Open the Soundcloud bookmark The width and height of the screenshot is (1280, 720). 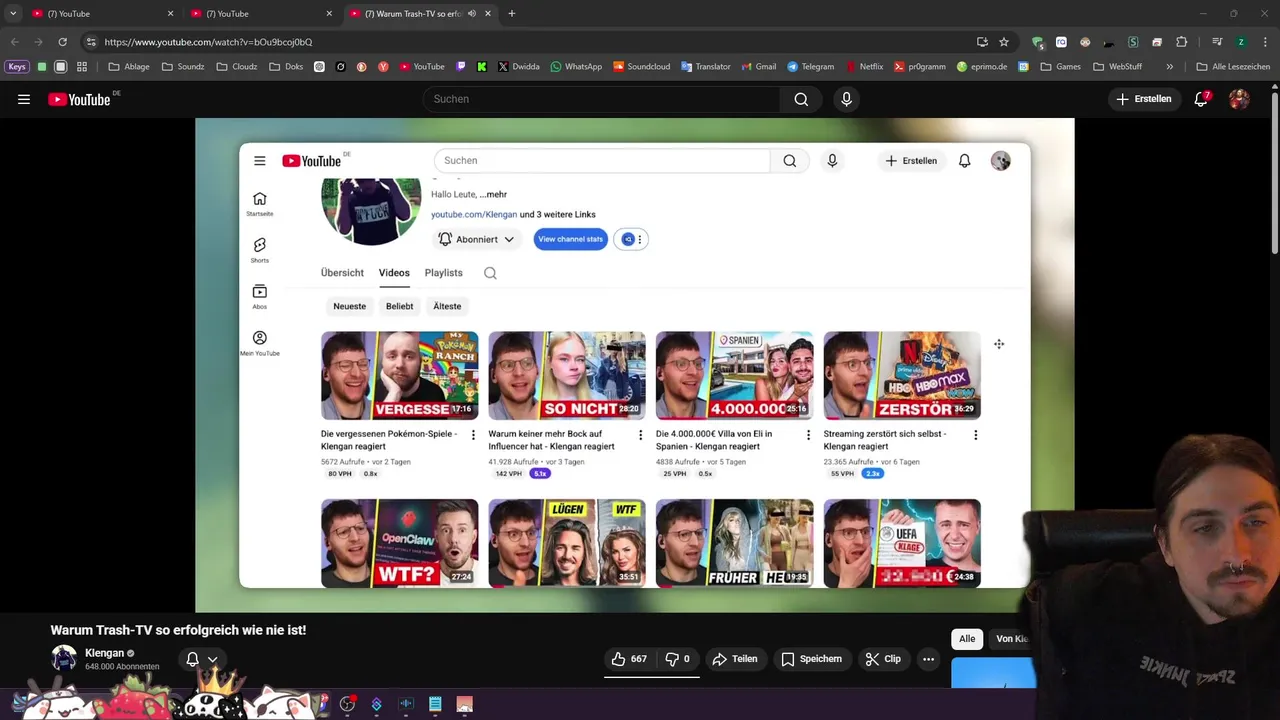click(x=641, y=67)
